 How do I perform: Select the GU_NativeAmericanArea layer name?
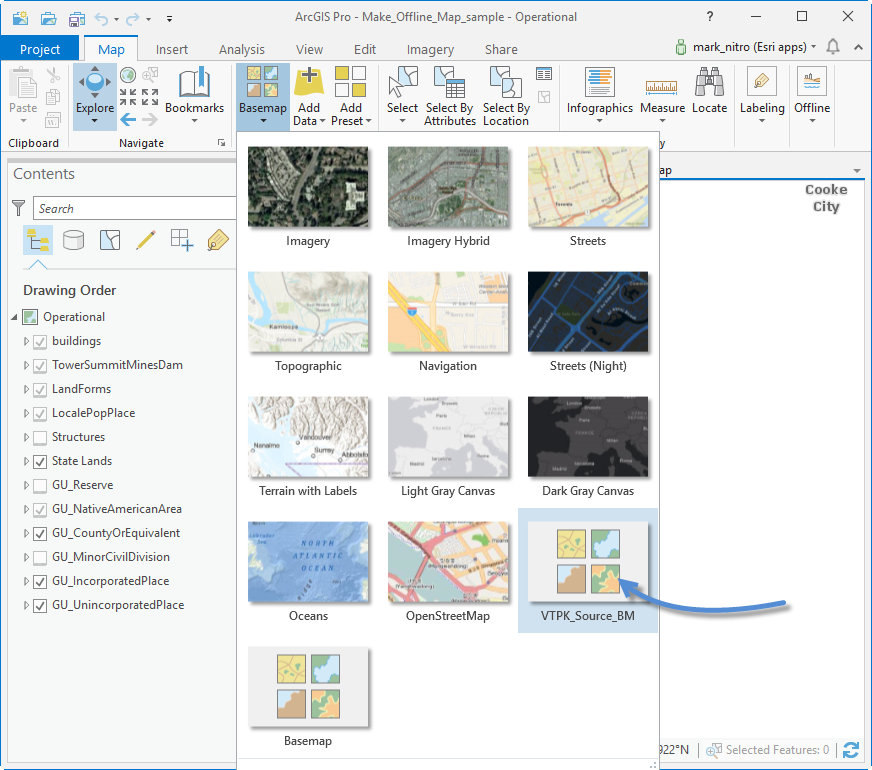click(117, 509)
